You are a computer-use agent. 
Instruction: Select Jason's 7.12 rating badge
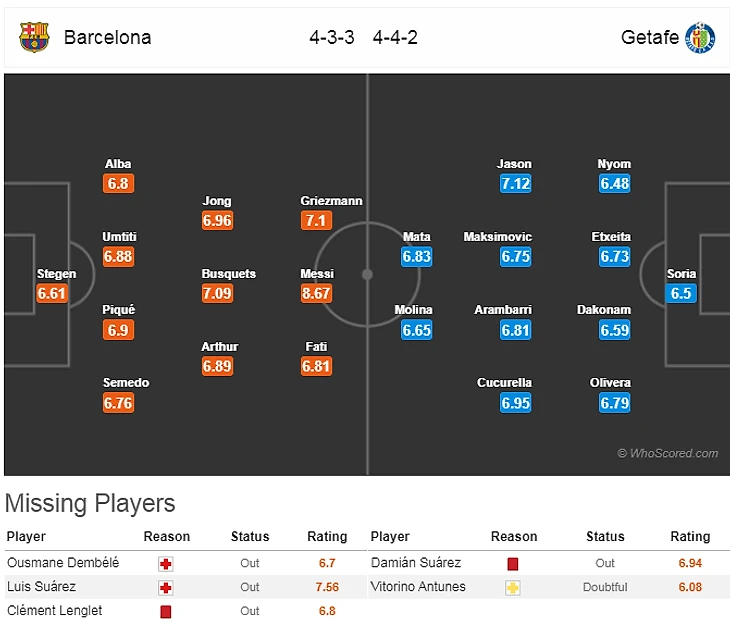point(515,184)
